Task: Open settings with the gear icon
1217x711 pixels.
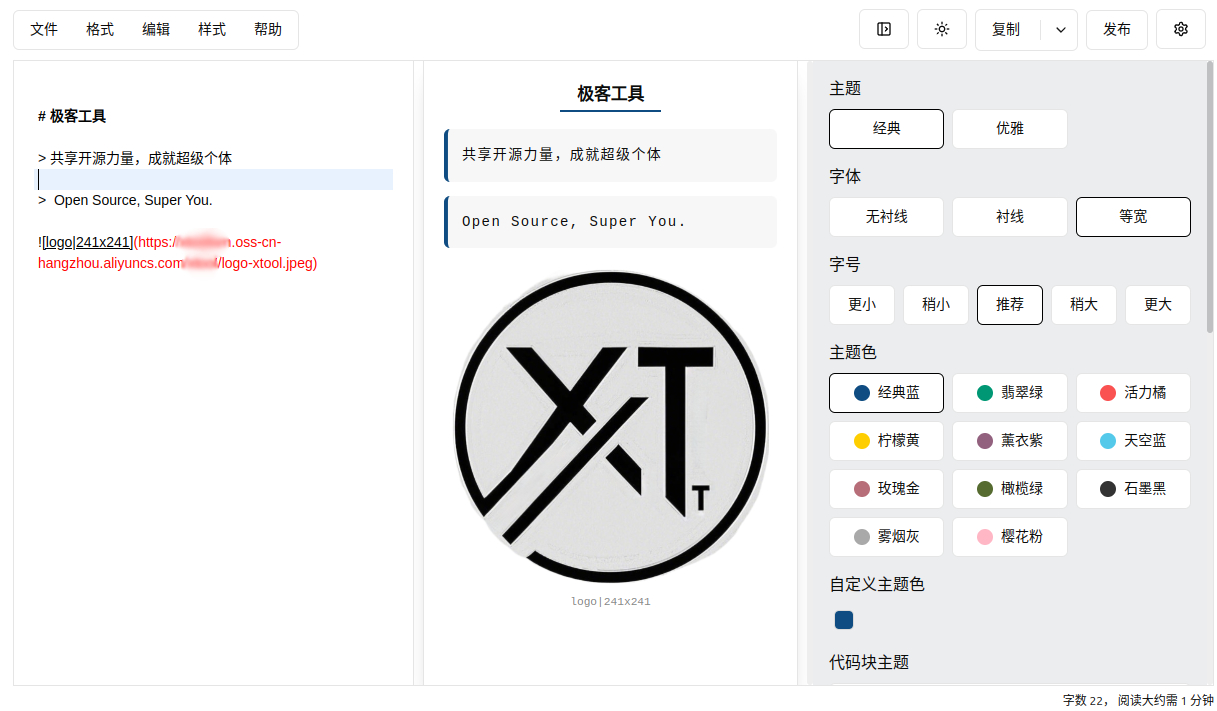Action: coord(1181,30)
